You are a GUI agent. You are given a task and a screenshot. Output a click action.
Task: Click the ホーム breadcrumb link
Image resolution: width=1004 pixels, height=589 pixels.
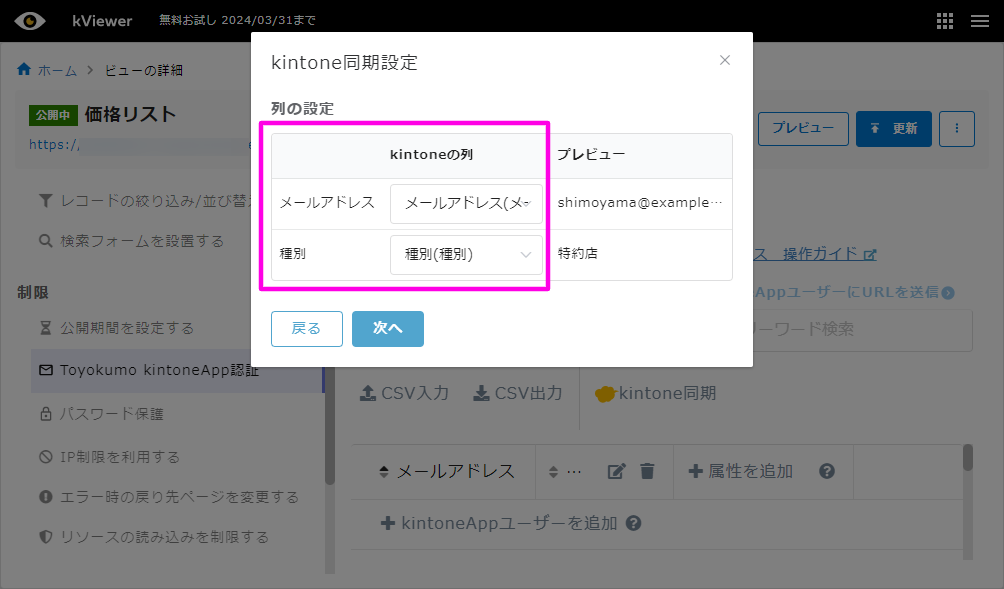point(57,70)
